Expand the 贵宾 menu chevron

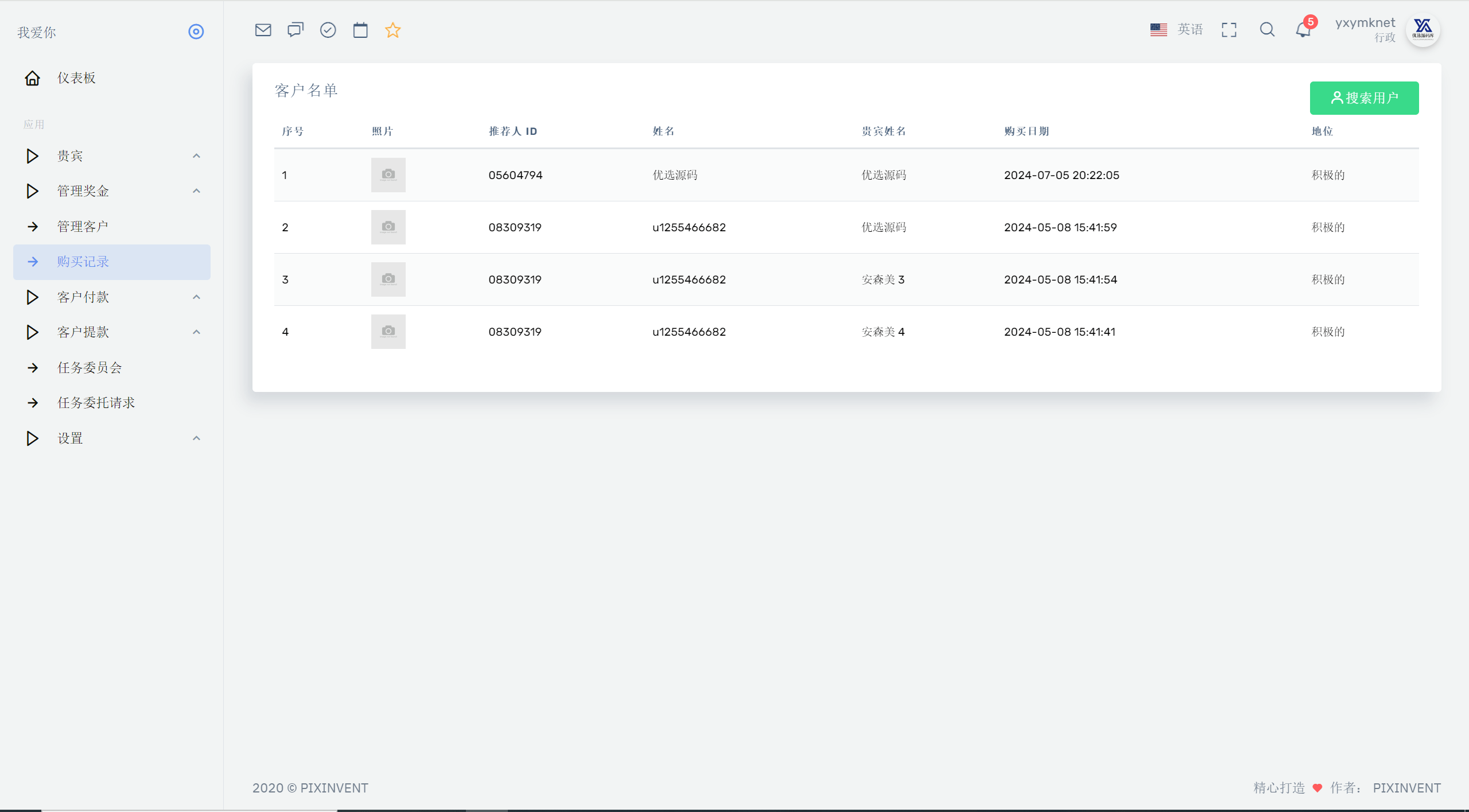point(196,156)
